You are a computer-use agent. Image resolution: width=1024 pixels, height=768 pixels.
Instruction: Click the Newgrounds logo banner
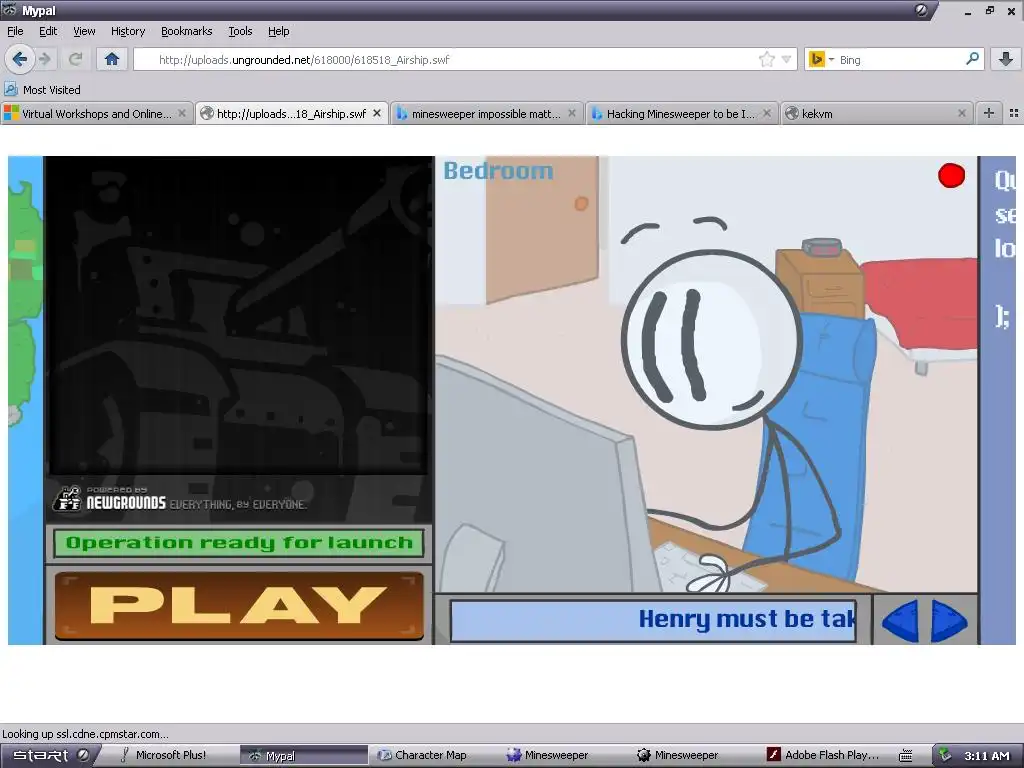pyautogui.click(x=180, y=500)
